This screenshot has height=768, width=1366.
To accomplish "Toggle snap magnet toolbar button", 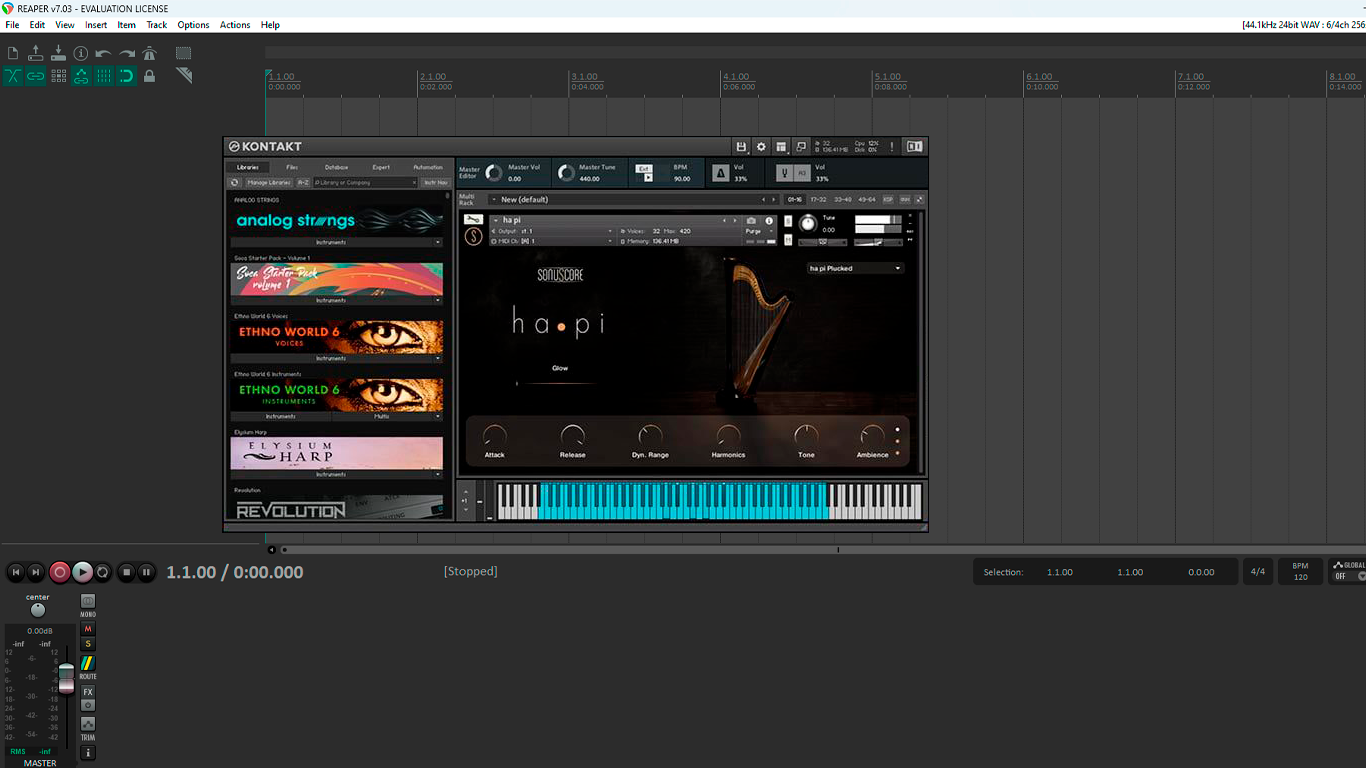I will click(127, 76).
